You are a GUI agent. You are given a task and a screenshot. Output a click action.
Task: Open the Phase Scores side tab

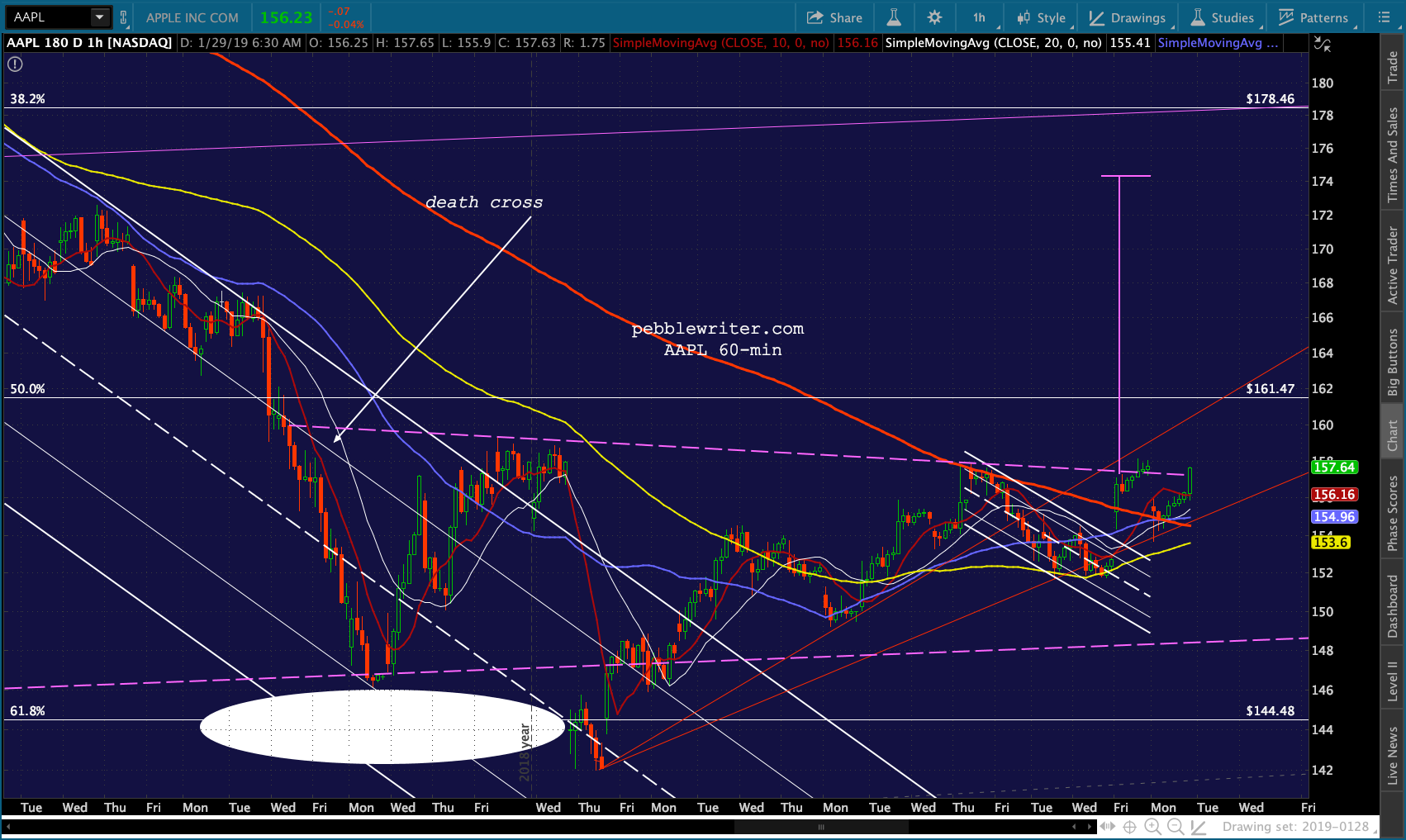tap(1393, 513)
